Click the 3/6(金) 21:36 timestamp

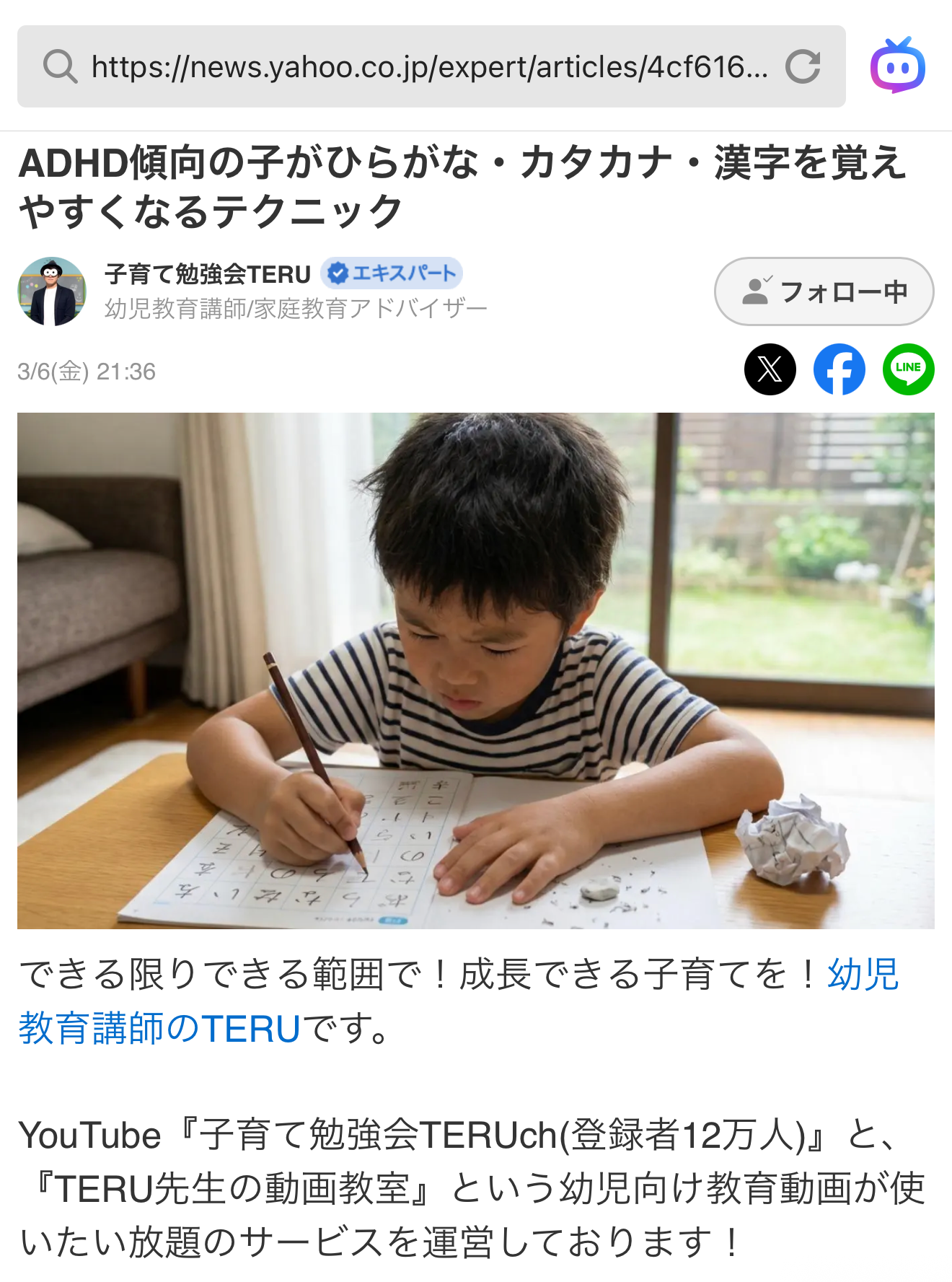87,372
